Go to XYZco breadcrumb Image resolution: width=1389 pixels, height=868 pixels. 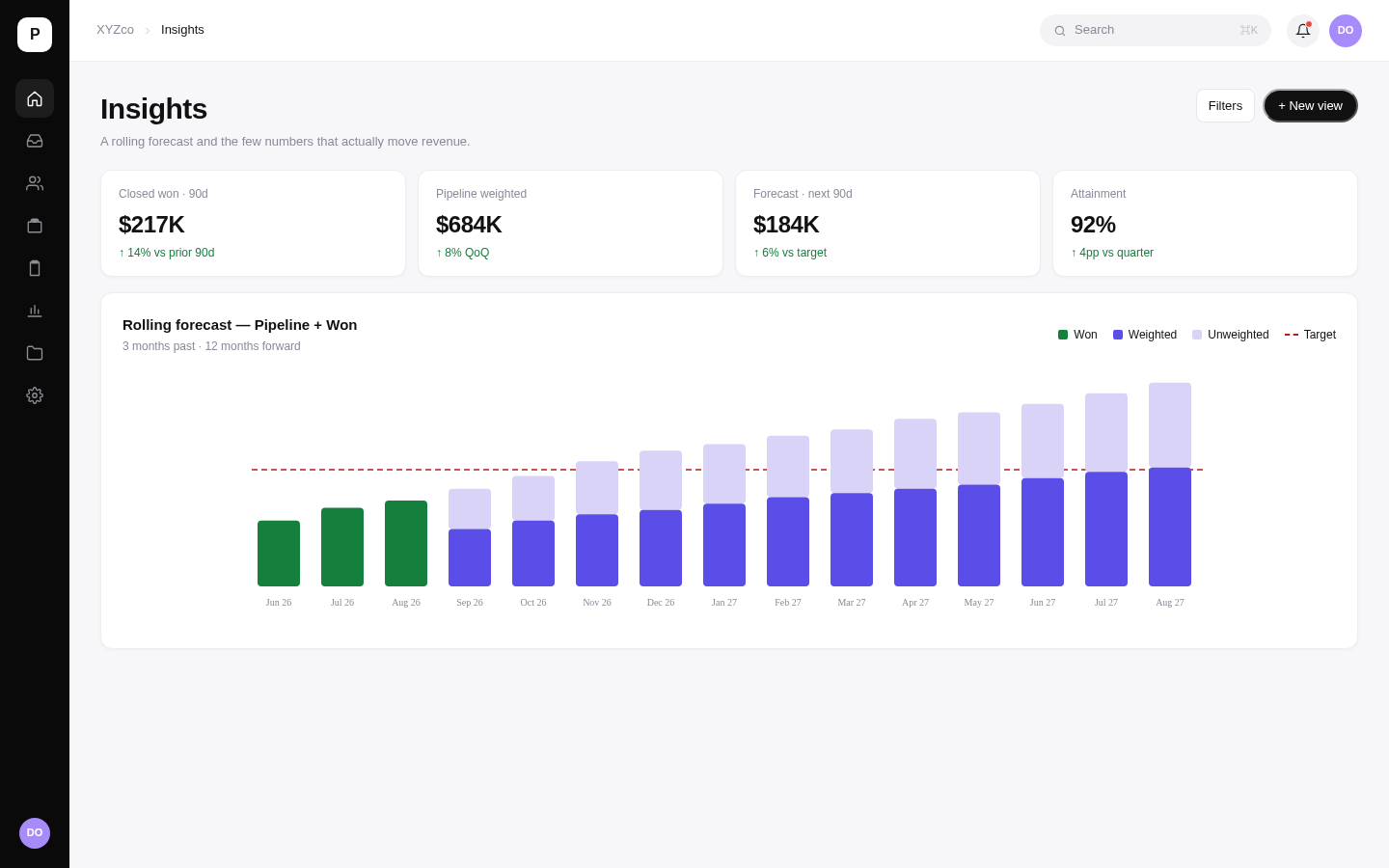click(x=115, y=30)
